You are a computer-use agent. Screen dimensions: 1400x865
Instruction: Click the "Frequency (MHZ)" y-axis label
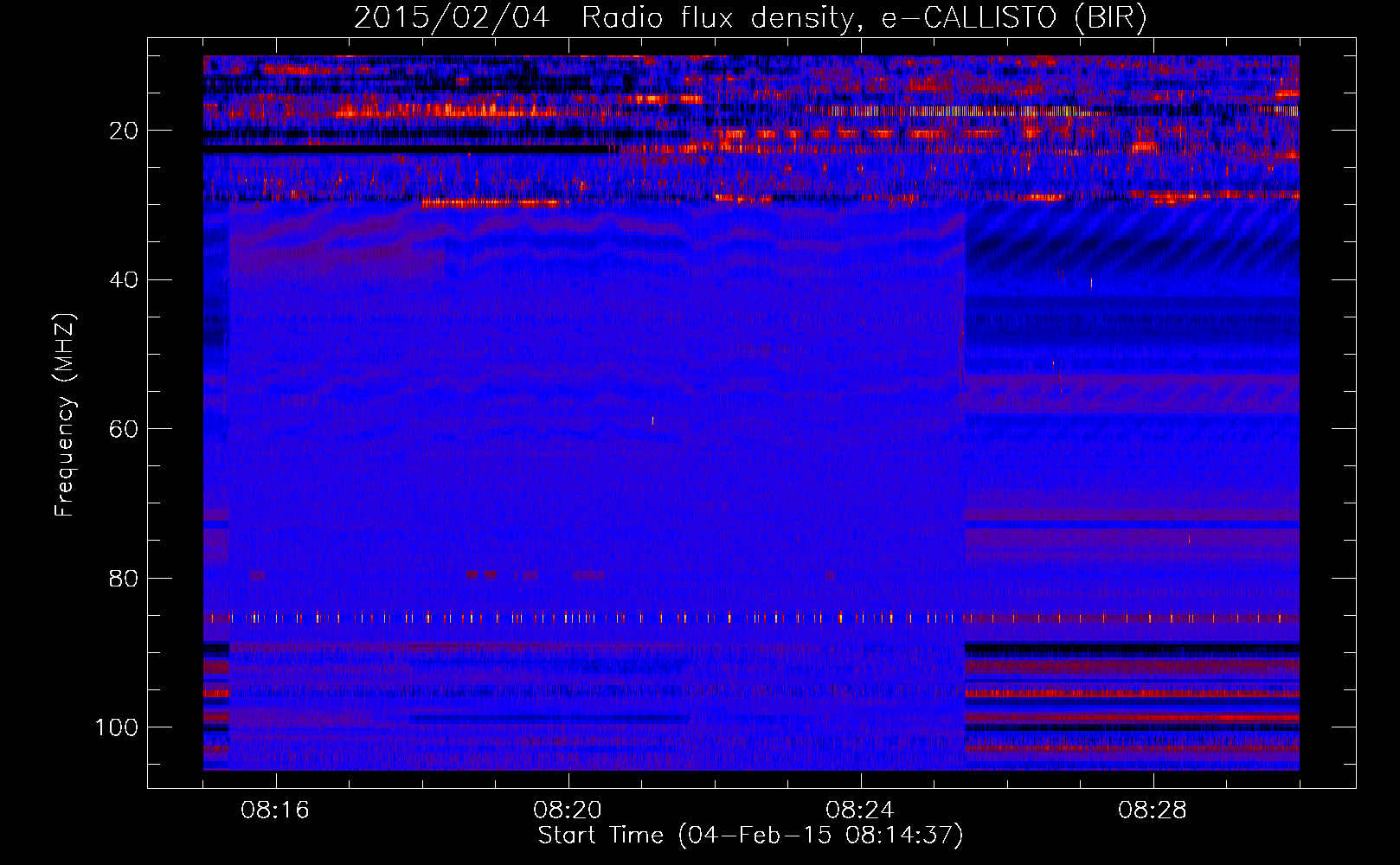(x=65, y=415)
